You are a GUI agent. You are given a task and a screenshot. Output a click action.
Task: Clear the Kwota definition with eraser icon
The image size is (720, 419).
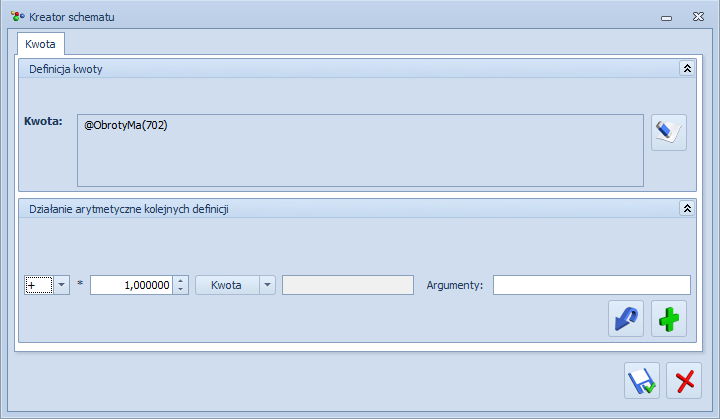(669, 132)
